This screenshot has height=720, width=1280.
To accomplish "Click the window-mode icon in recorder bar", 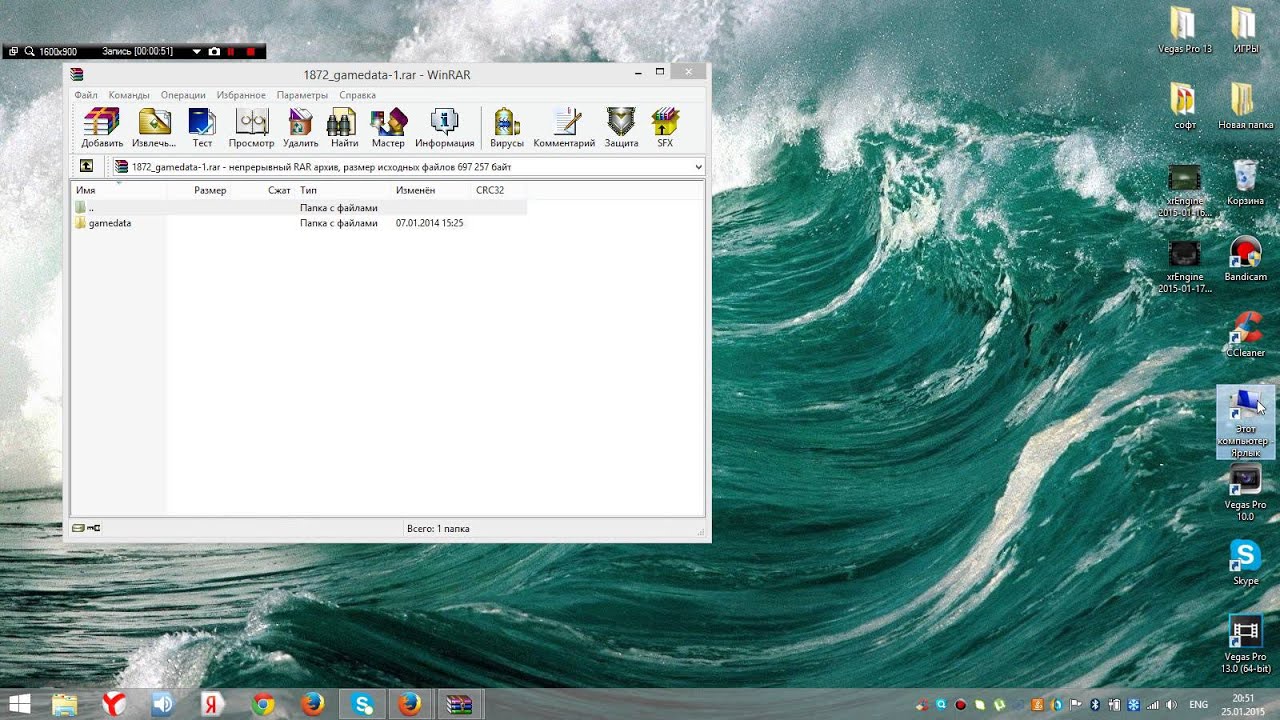I will [13, 51].
